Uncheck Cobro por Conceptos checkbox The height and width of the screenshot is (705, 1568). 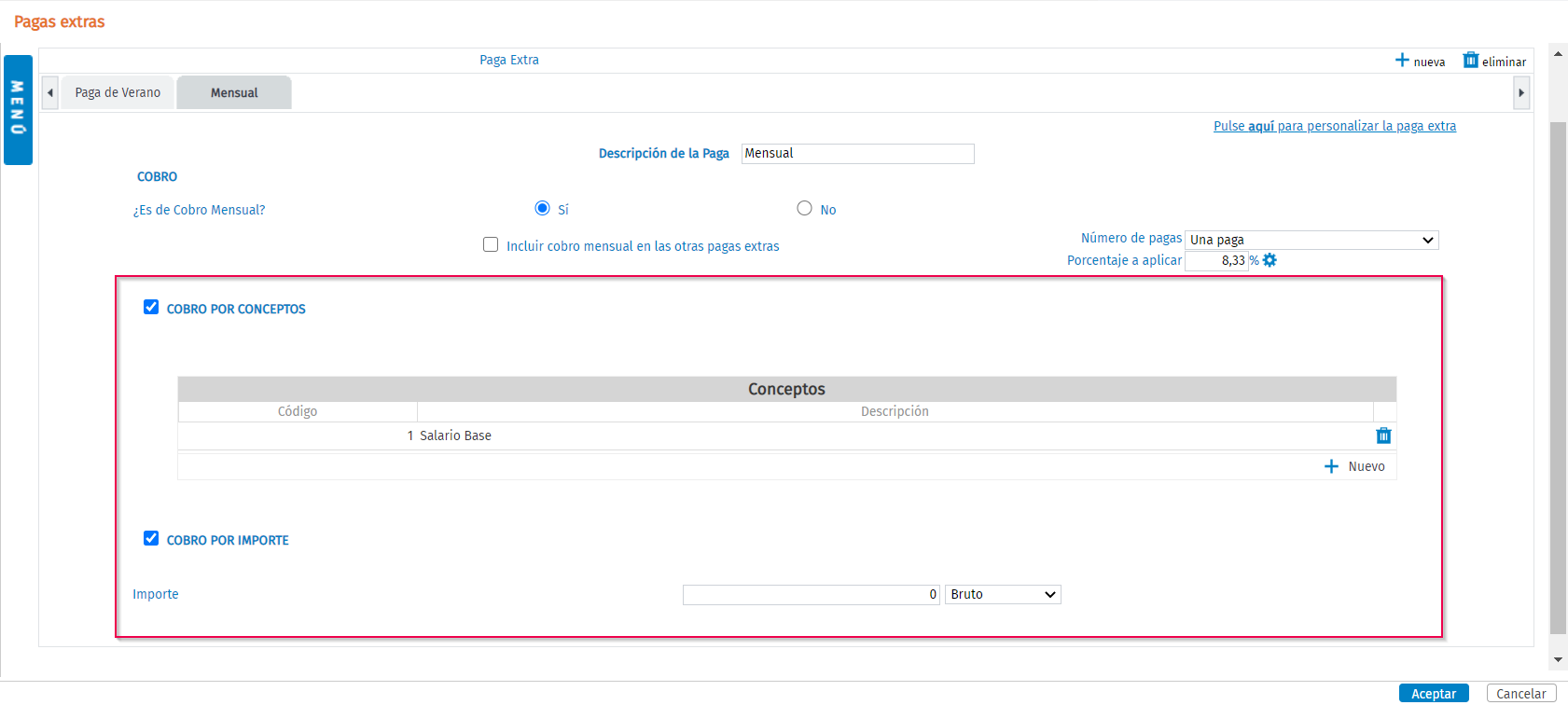[151, 307]
